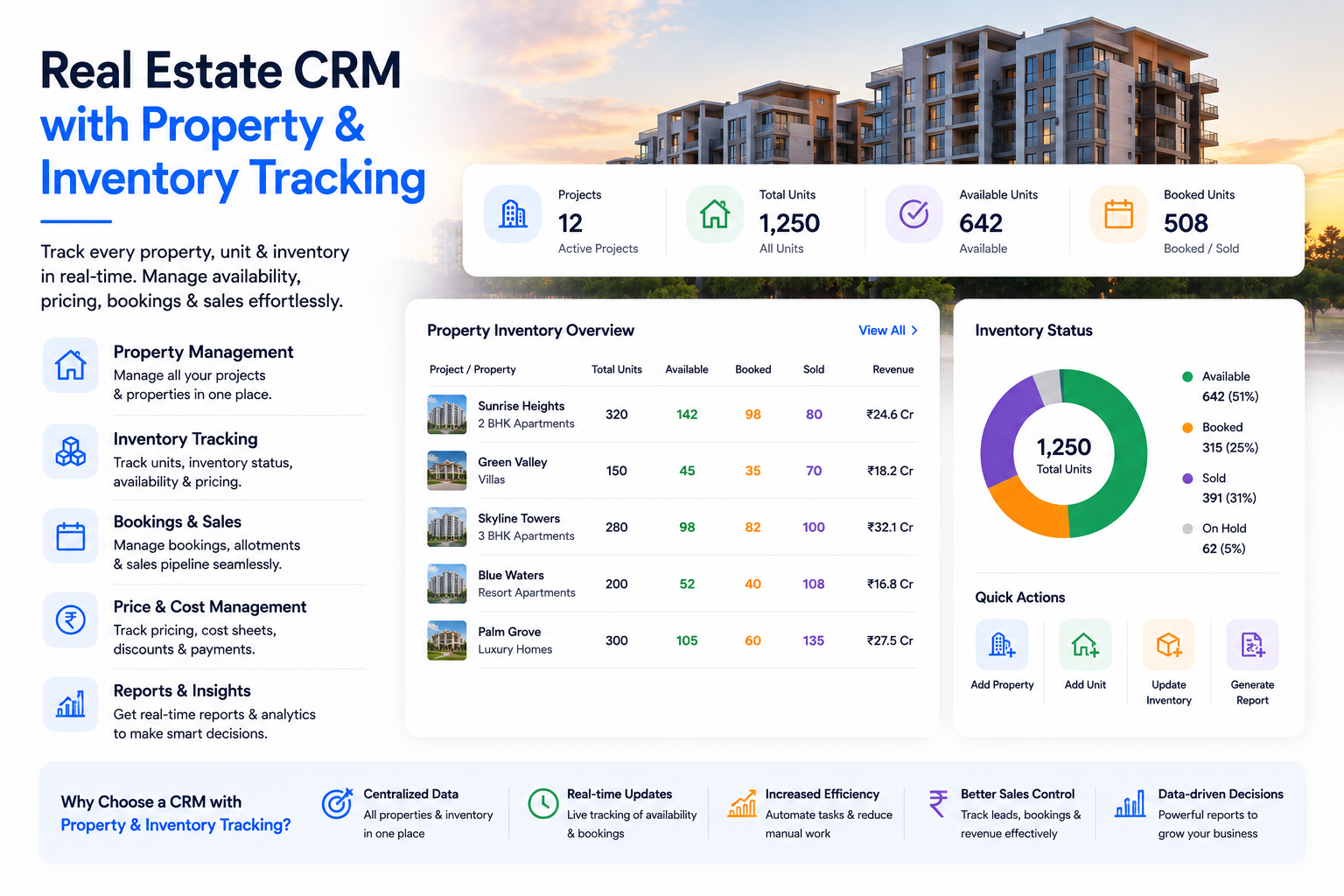The width and height of the screenshot is (1344, 896).
Task: Click the Add Unit quick action icon
Action: (1085, 645)
